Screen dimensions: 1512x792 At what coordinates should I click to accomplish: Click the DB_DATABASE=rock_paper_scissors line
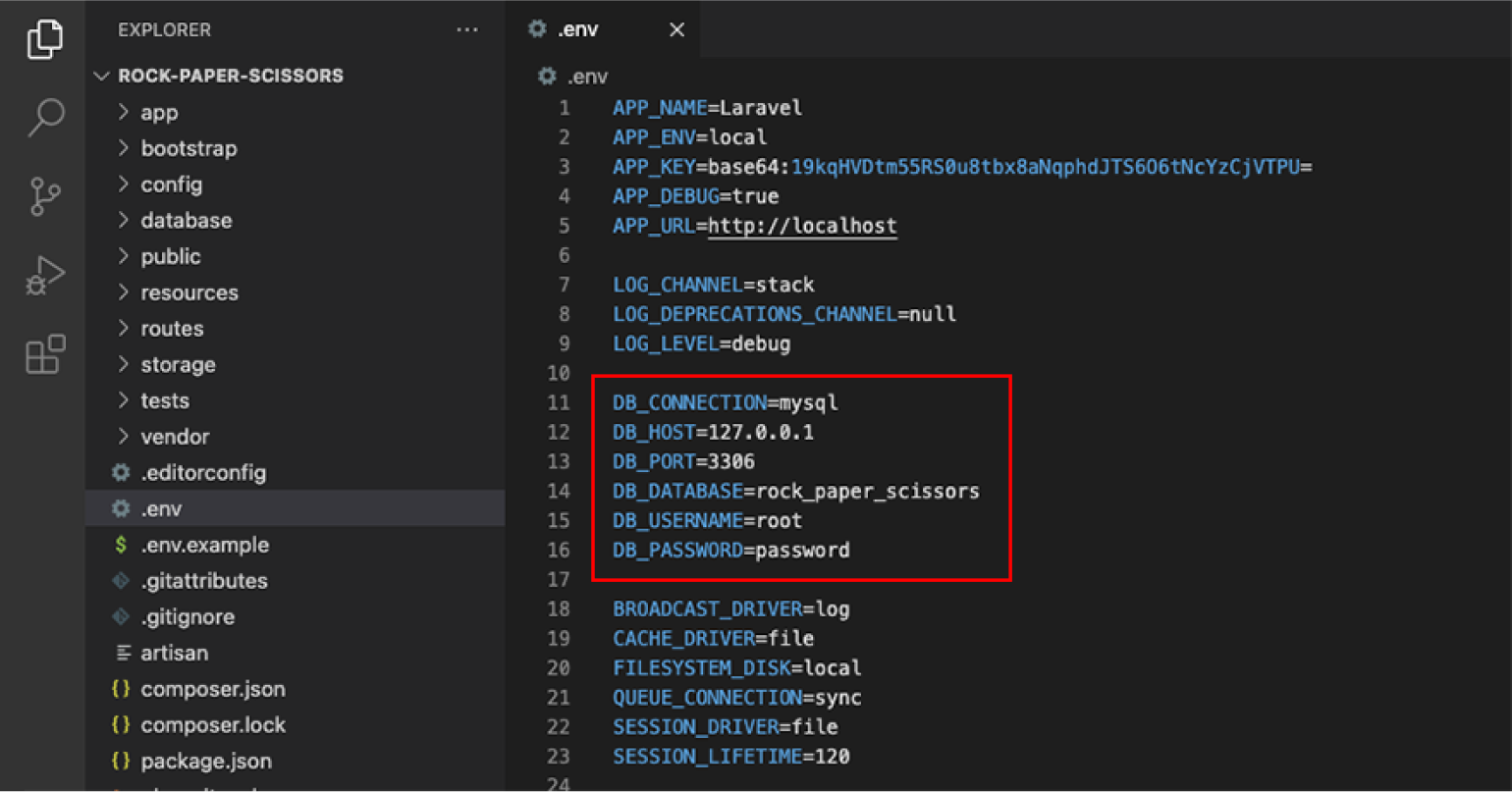coord(796,491)
